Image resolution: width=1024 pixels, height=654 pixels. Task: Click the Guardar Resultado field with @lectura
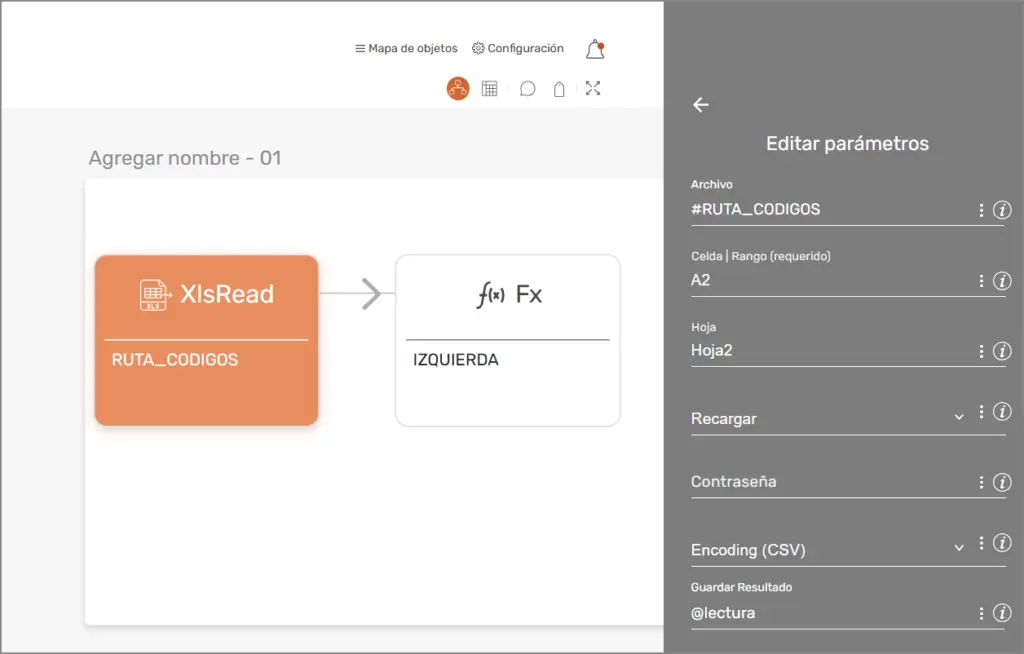point(830,613)
